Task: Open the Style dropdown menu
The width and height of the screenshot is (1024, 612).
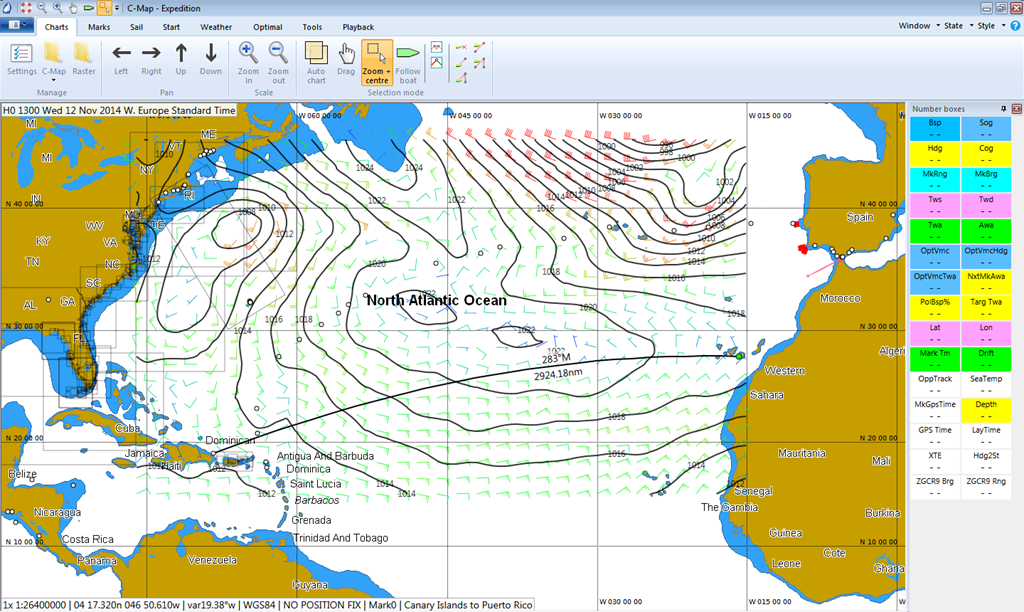Action: (x=991, y=25)
